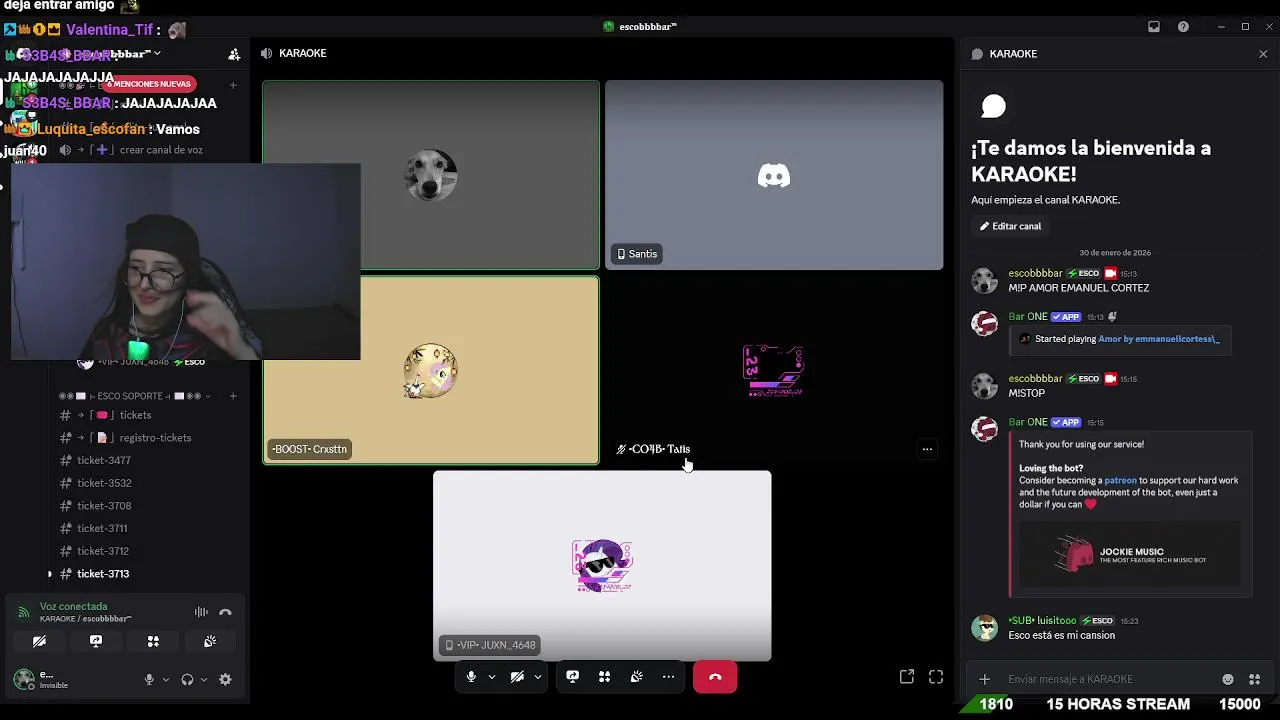Mute microphone in user panel
The width and height of the screenshot is (1280, 720).
(x=149, y=679)
